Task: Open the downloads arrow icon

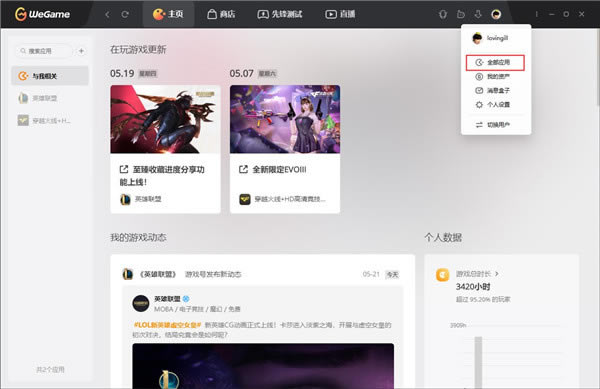Action: point(478,15)
